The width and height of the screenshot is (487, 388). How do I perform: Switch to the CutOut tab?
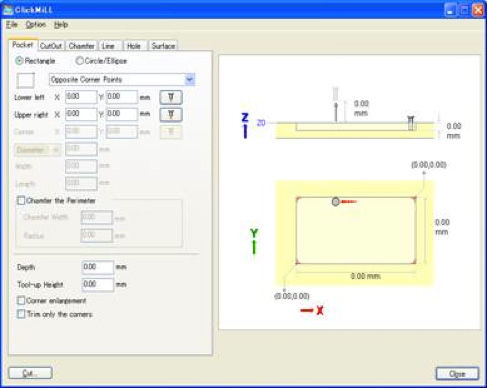coord(51,46)
